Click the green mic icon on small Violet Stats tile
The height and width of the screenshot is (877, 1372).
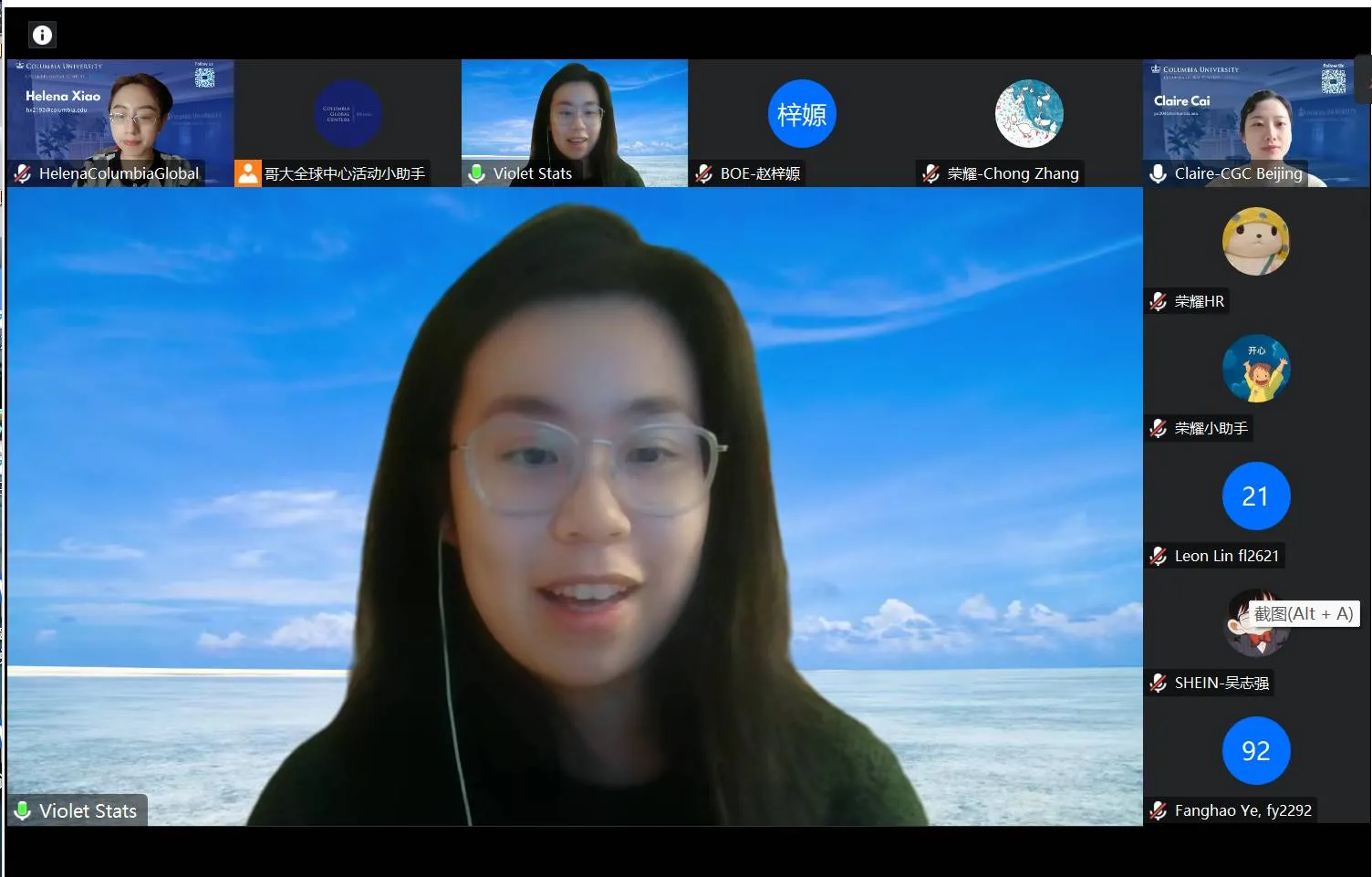[x=476, y=173]
